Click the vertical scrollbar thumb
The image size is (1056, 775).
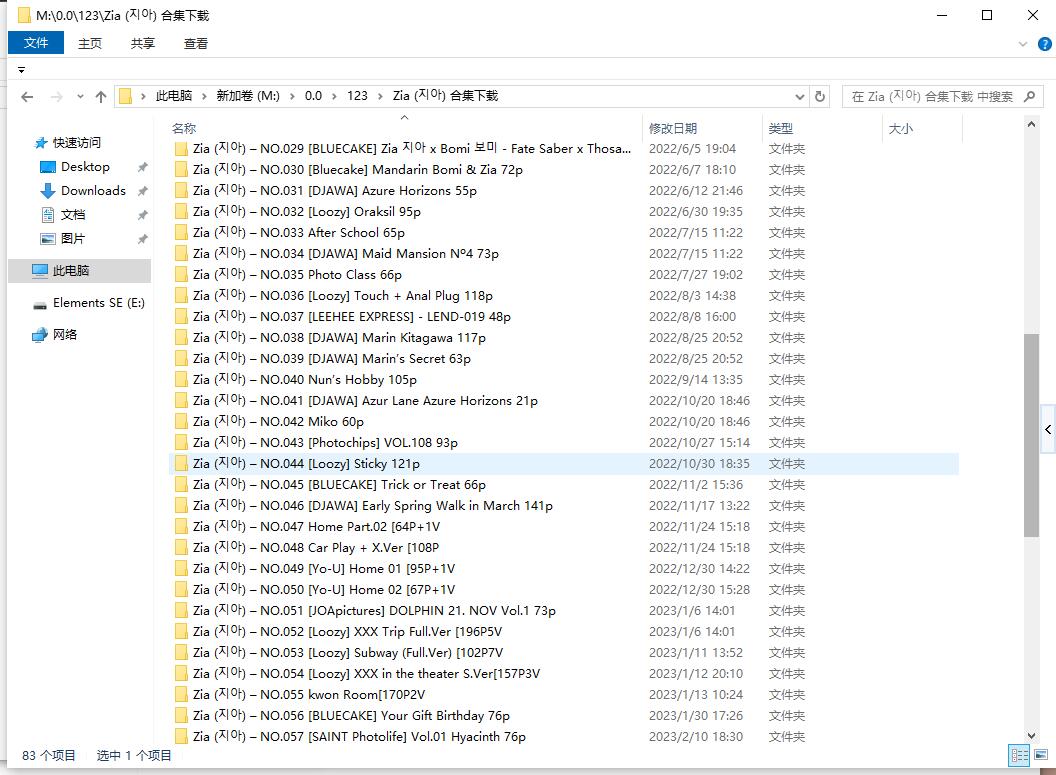[x=1031, y=435]
